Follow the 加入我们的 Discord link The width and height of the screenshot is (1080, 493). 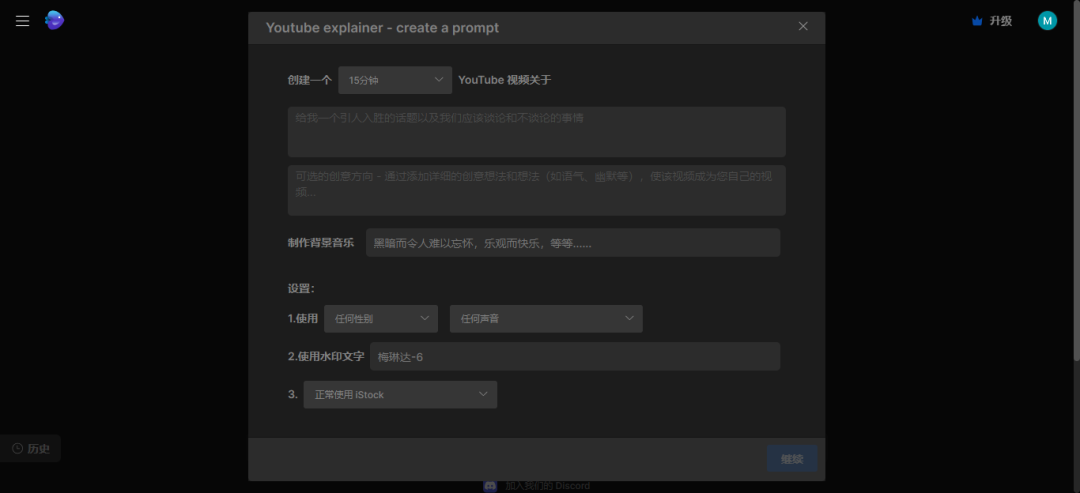click(547, 485)
